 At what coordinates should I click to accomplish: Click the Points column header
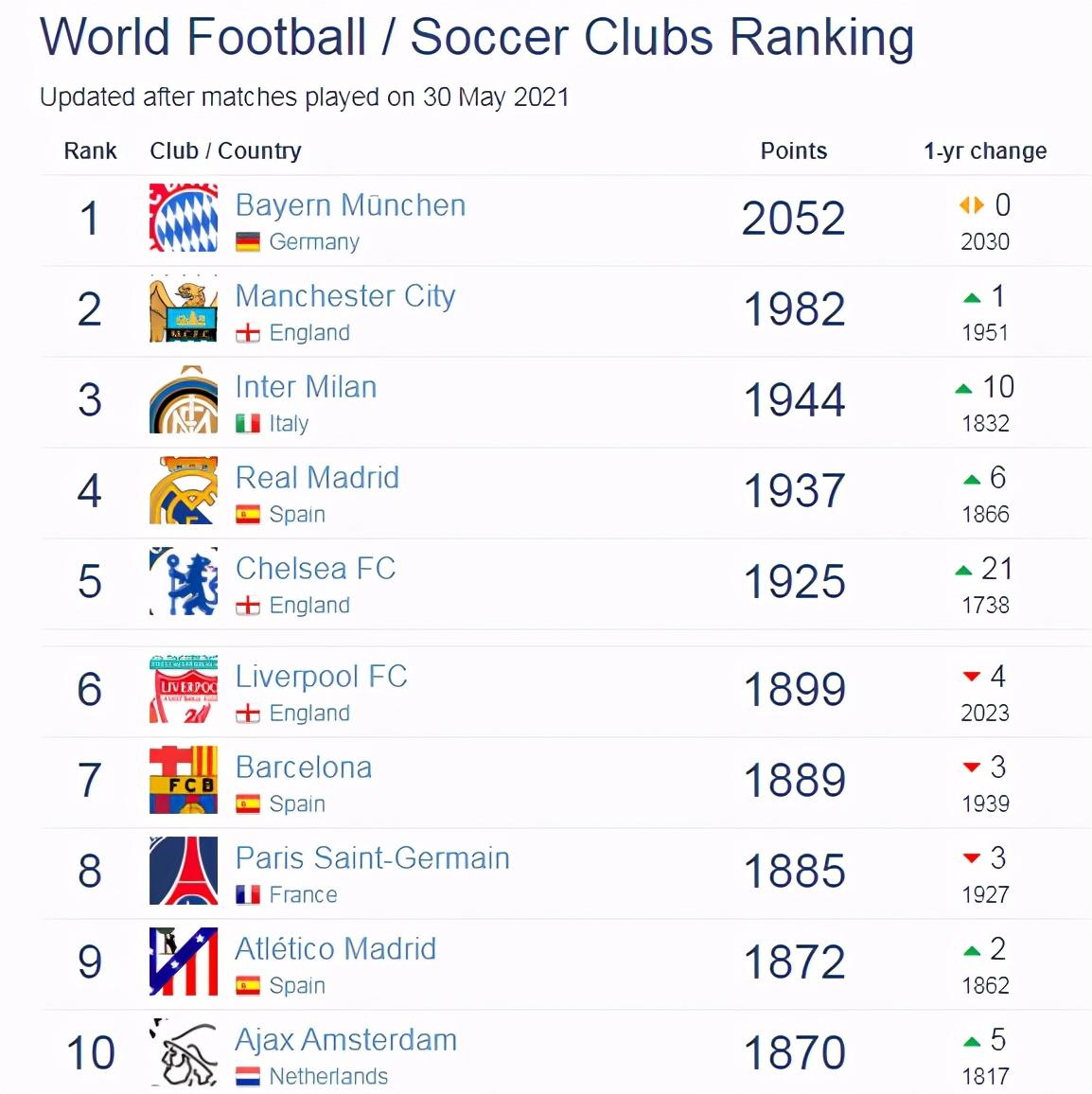793,151
